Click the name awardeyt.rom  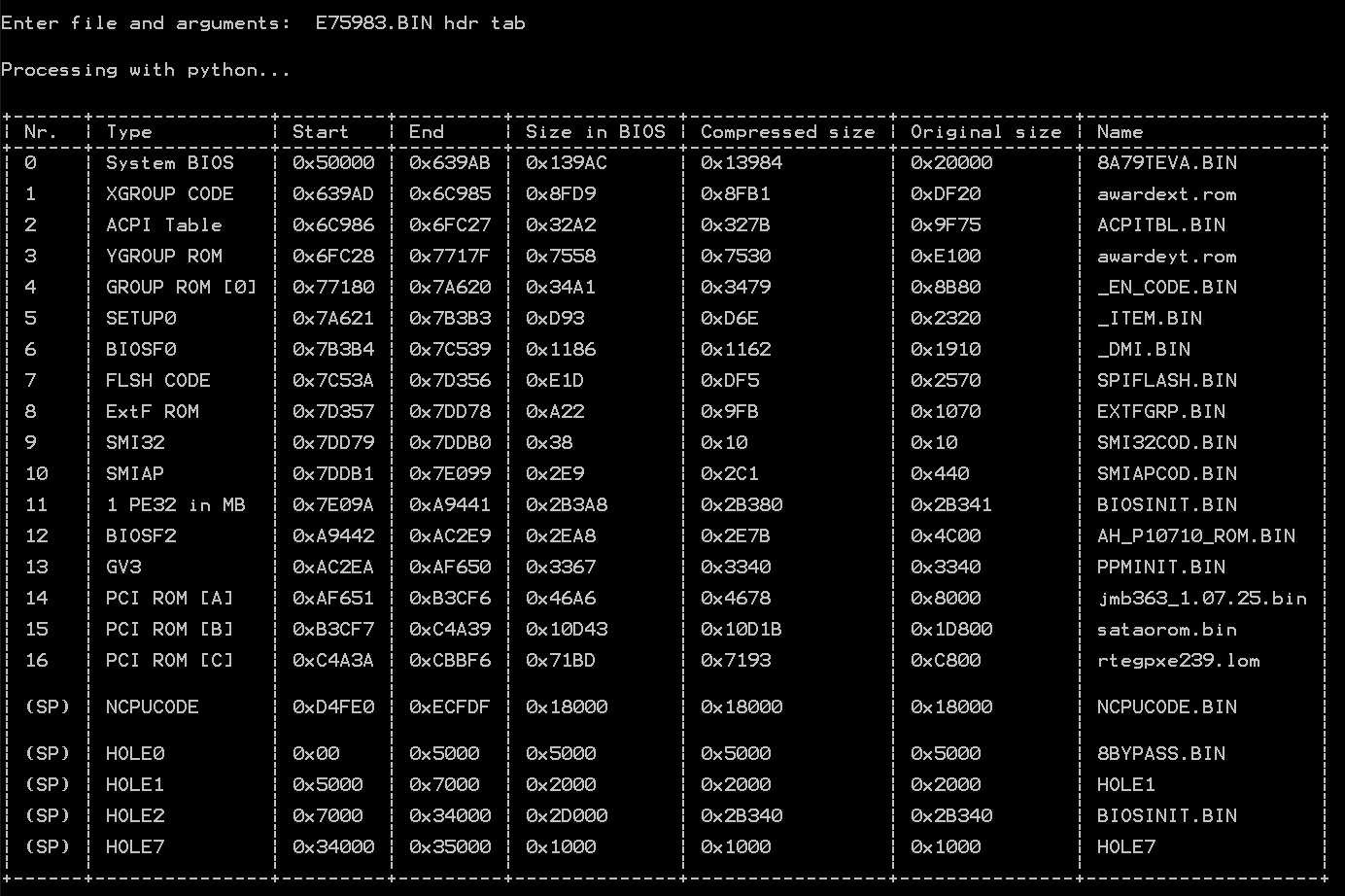point(1167,257)
